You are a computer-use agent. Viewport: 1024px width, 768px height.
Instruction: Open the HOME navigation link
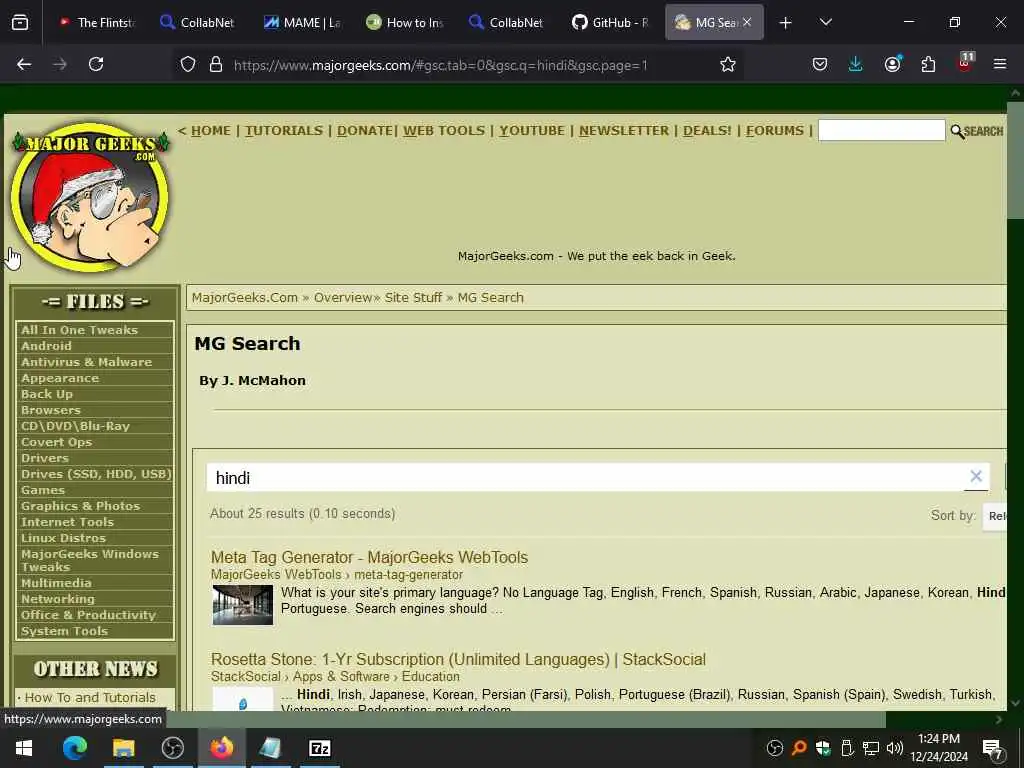point(210,131)
